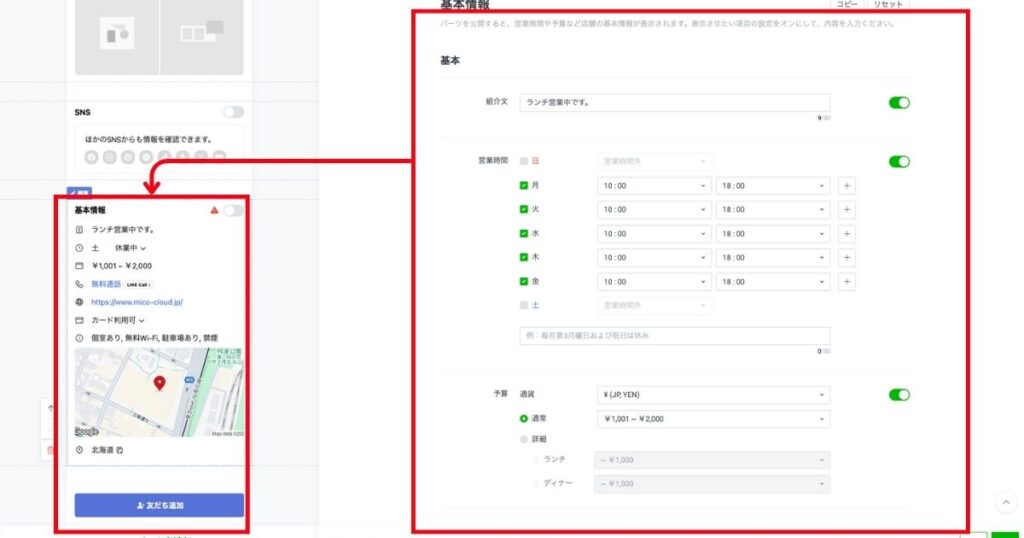Open the 水 closing time 18:00 dropdown
Screen dimensions: 1024x538
coord(773,234)
